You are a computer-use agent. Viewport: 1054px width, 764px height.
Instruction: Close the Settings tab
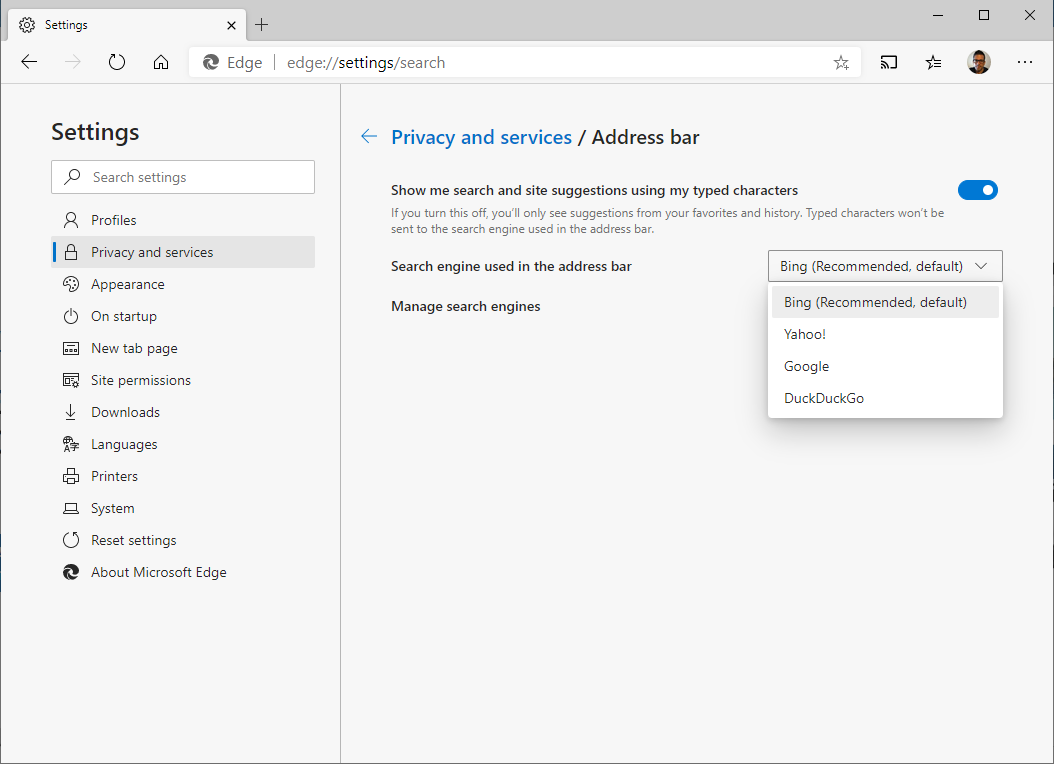tap(231, 26)
